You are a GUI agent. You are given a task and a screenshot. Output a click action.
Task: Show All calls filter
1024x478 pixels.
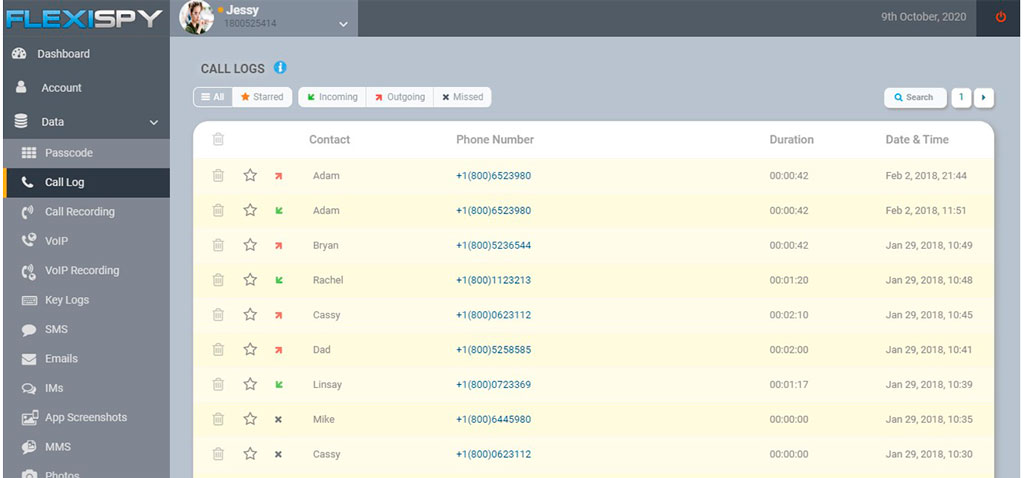(213, 97)
